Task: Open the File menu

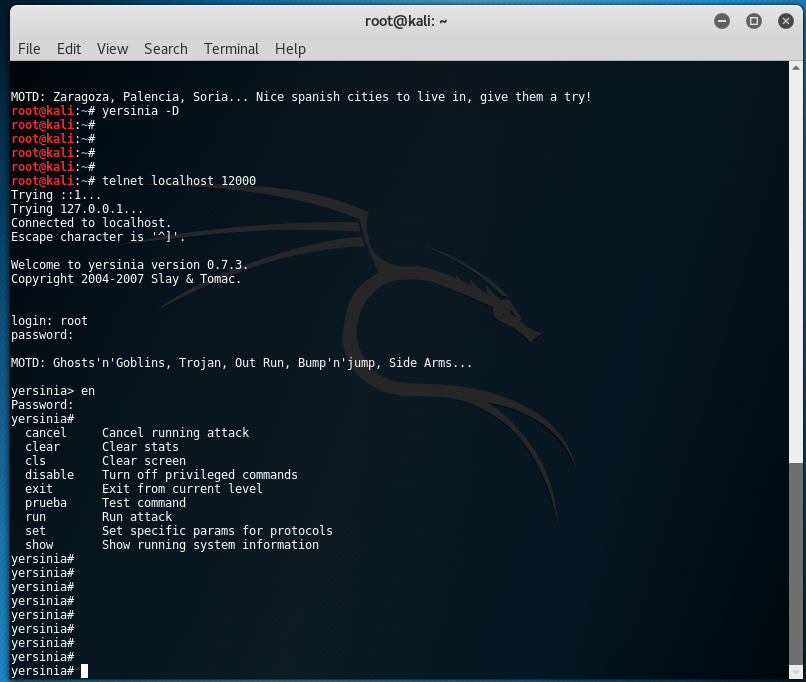Action: point(29,49)
